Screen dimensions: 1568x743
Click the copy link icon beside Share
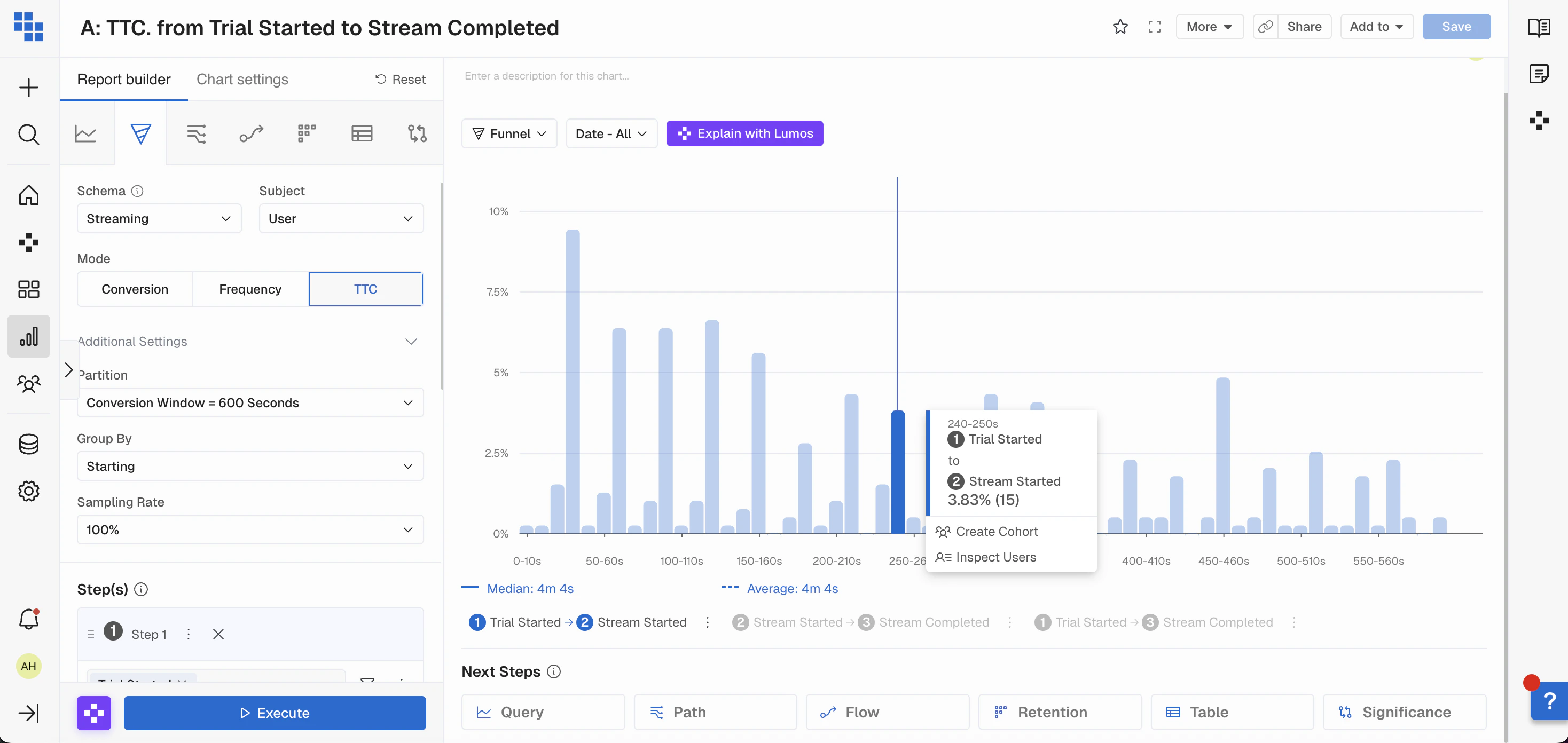click(x=1266, y=27)
